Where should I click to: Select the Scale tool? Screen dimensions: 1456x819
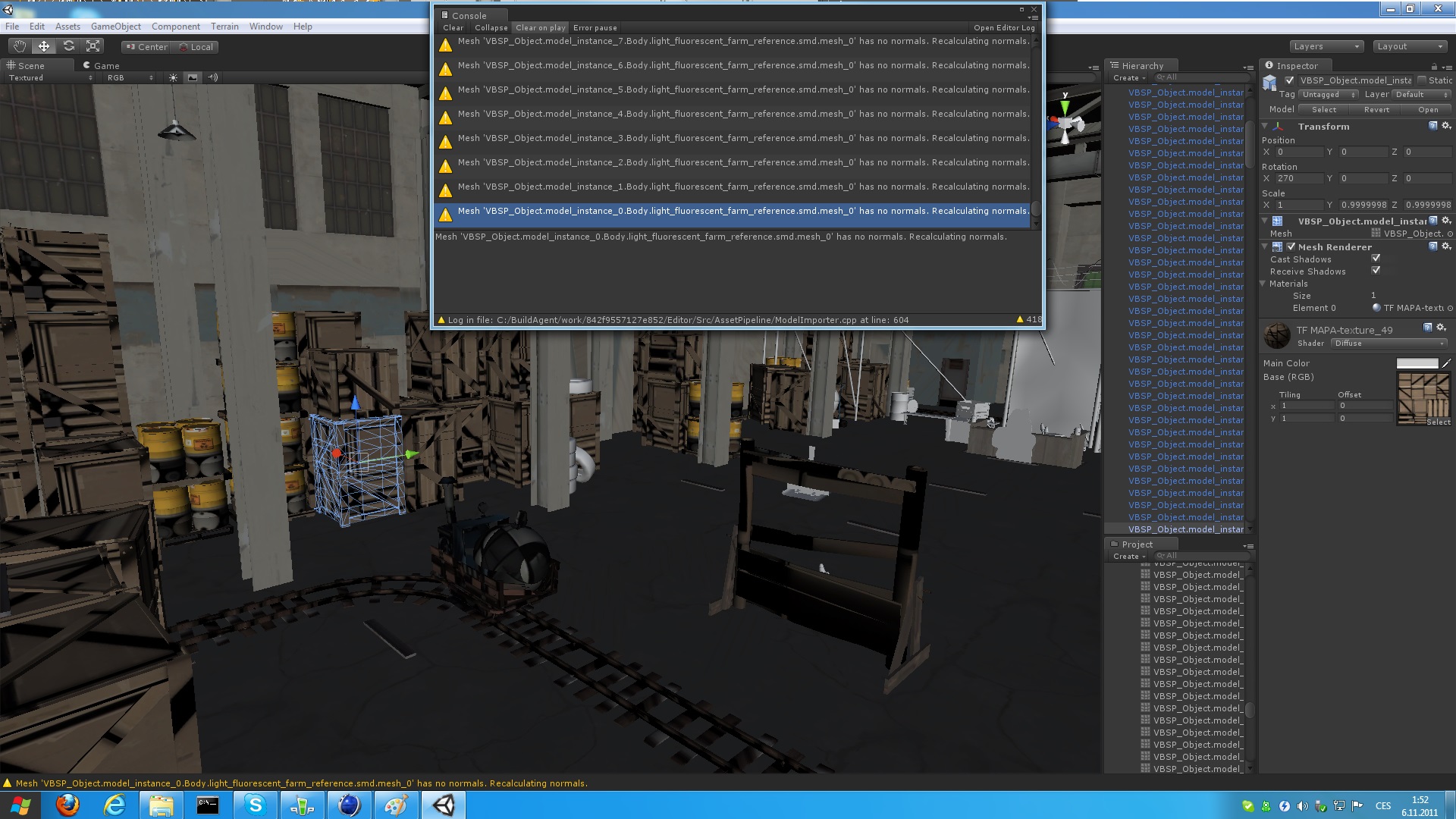pyautogui.click(x=93, y=46)
